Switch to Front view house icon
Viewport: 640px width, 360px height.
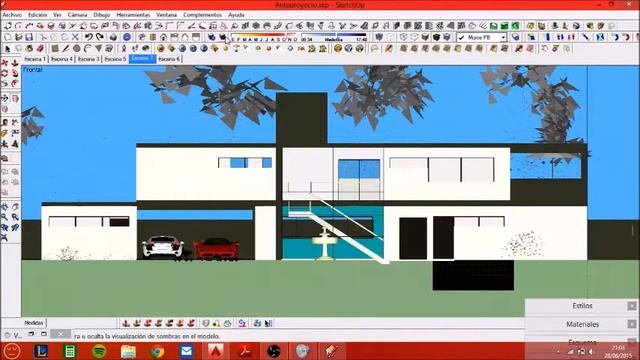coord(163,37)
